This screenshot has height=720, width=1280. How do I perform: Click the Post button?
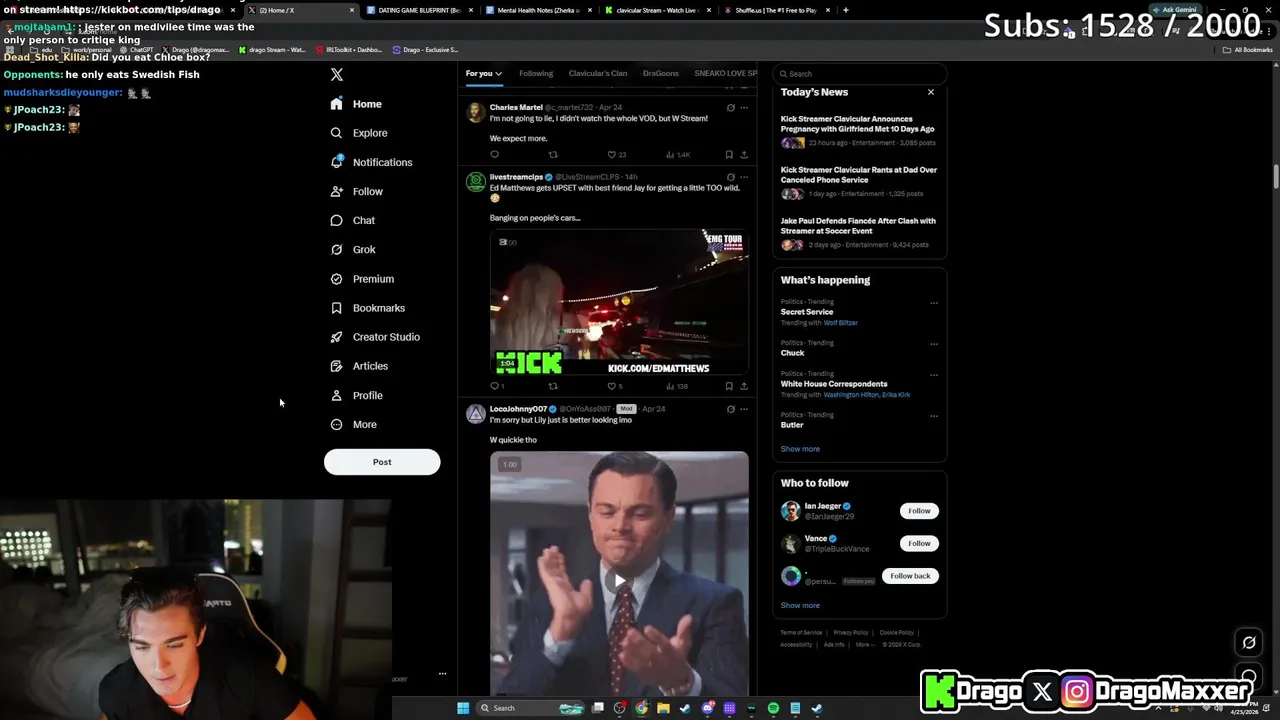(382, 462)
